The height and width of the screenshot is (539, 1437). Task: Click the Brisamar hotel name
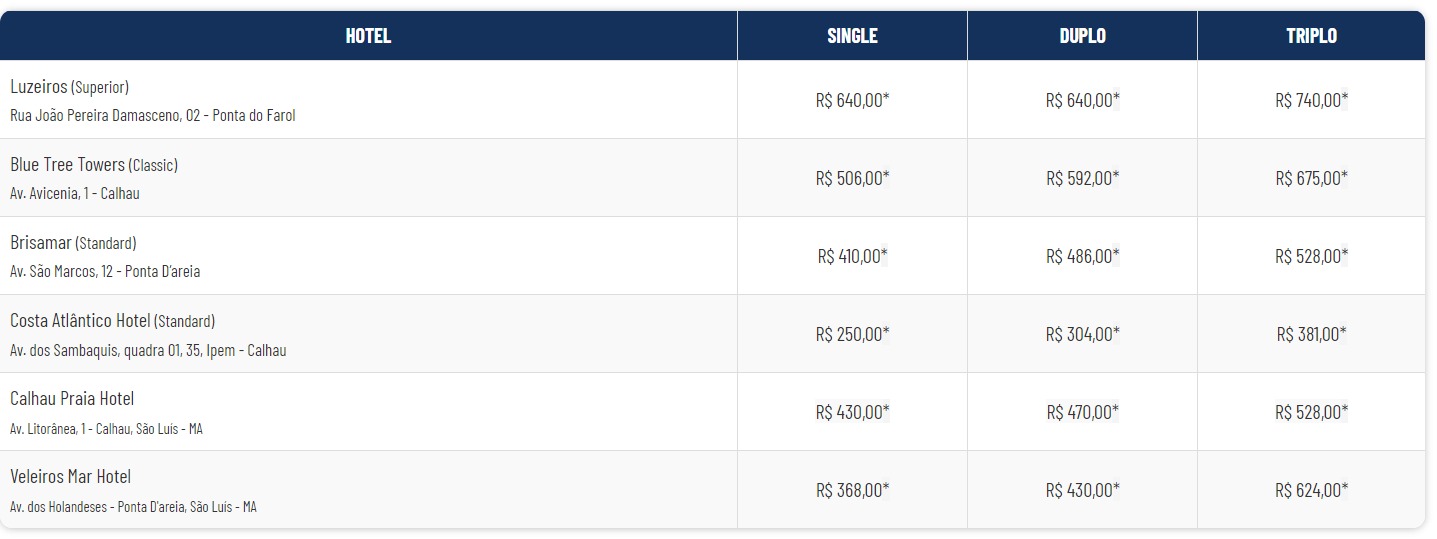tap(41, 243)
